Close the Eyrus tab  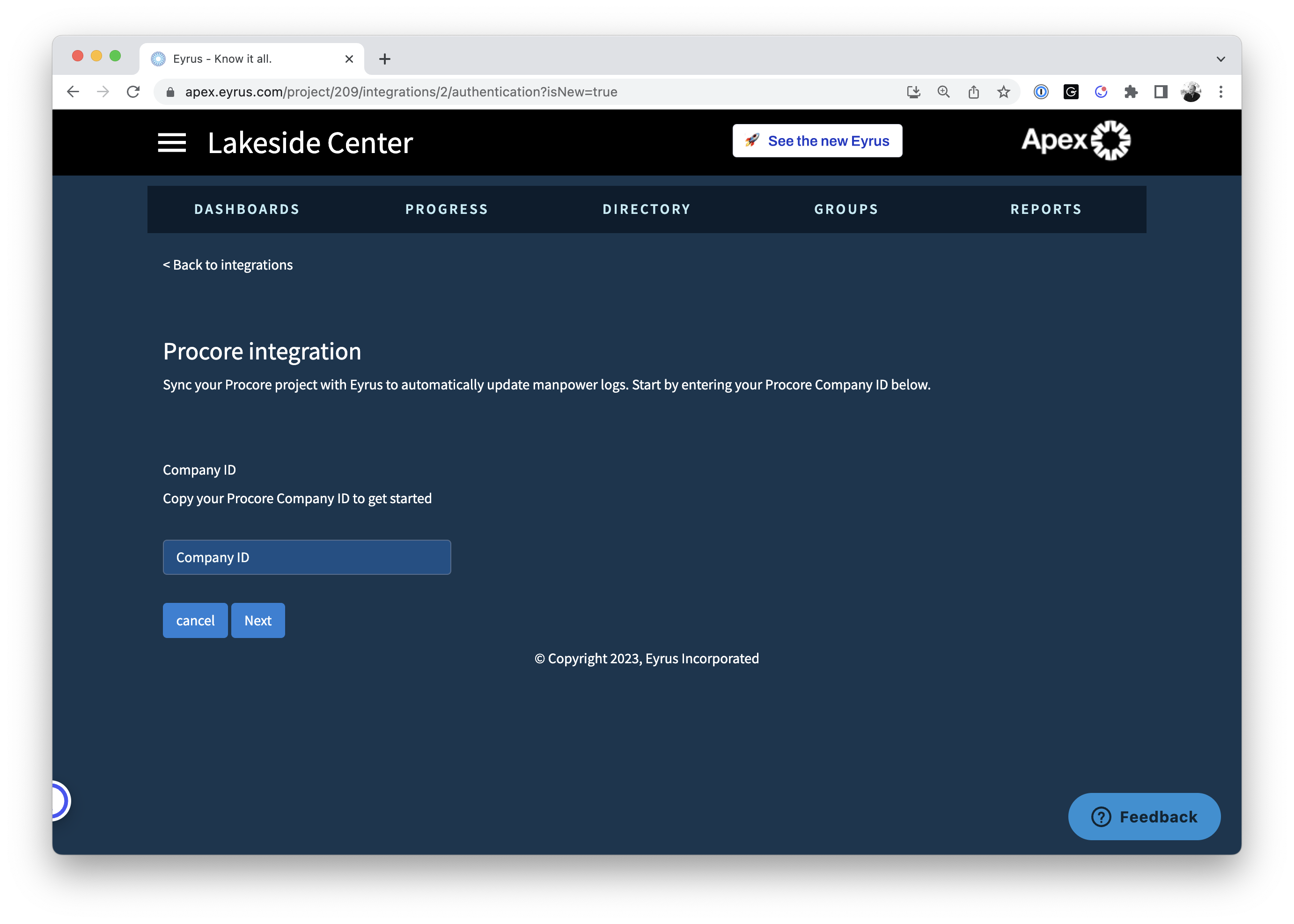click(x=349, y=59)
